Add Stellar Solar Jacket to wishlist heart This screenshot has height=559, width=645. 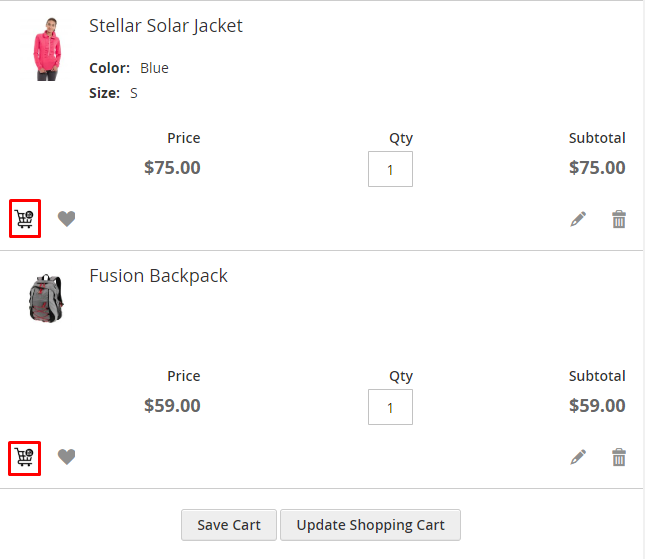(66, 219)
